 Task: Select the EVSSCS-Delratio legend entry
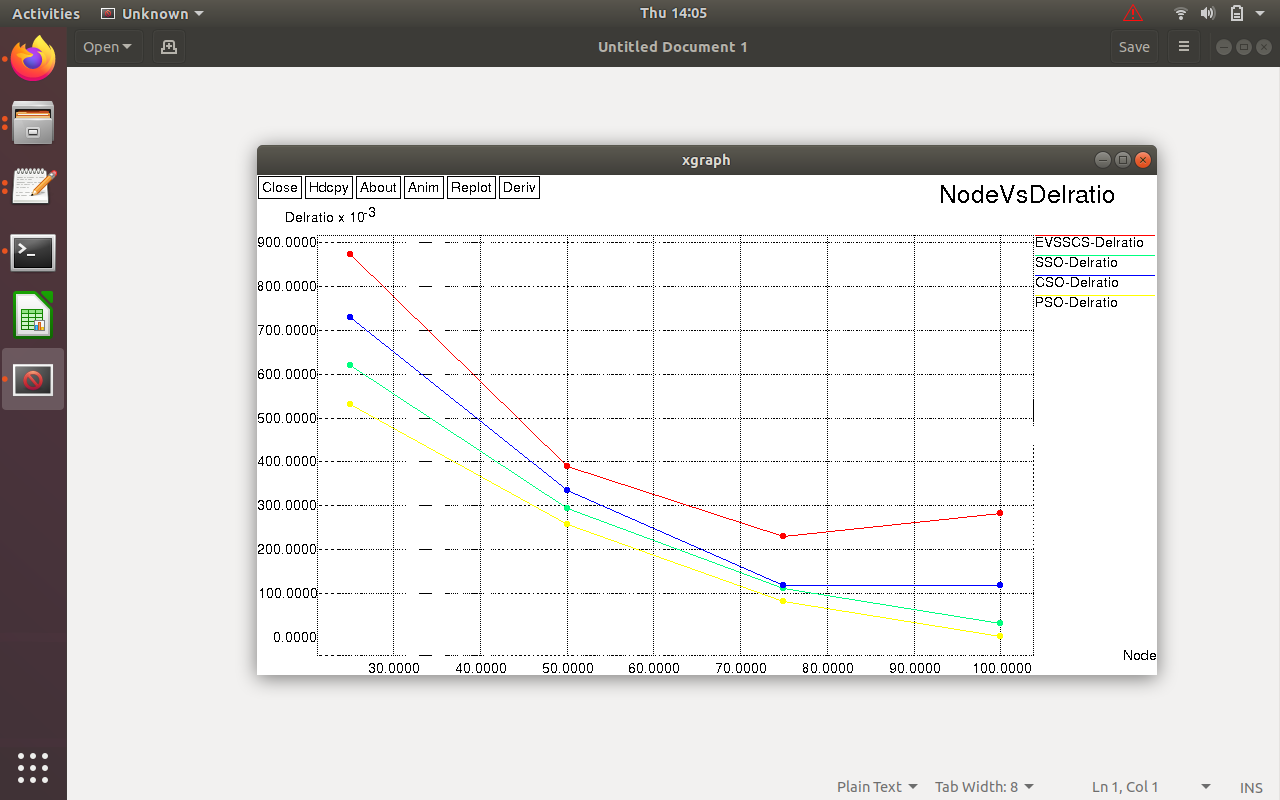point(1090,243)
